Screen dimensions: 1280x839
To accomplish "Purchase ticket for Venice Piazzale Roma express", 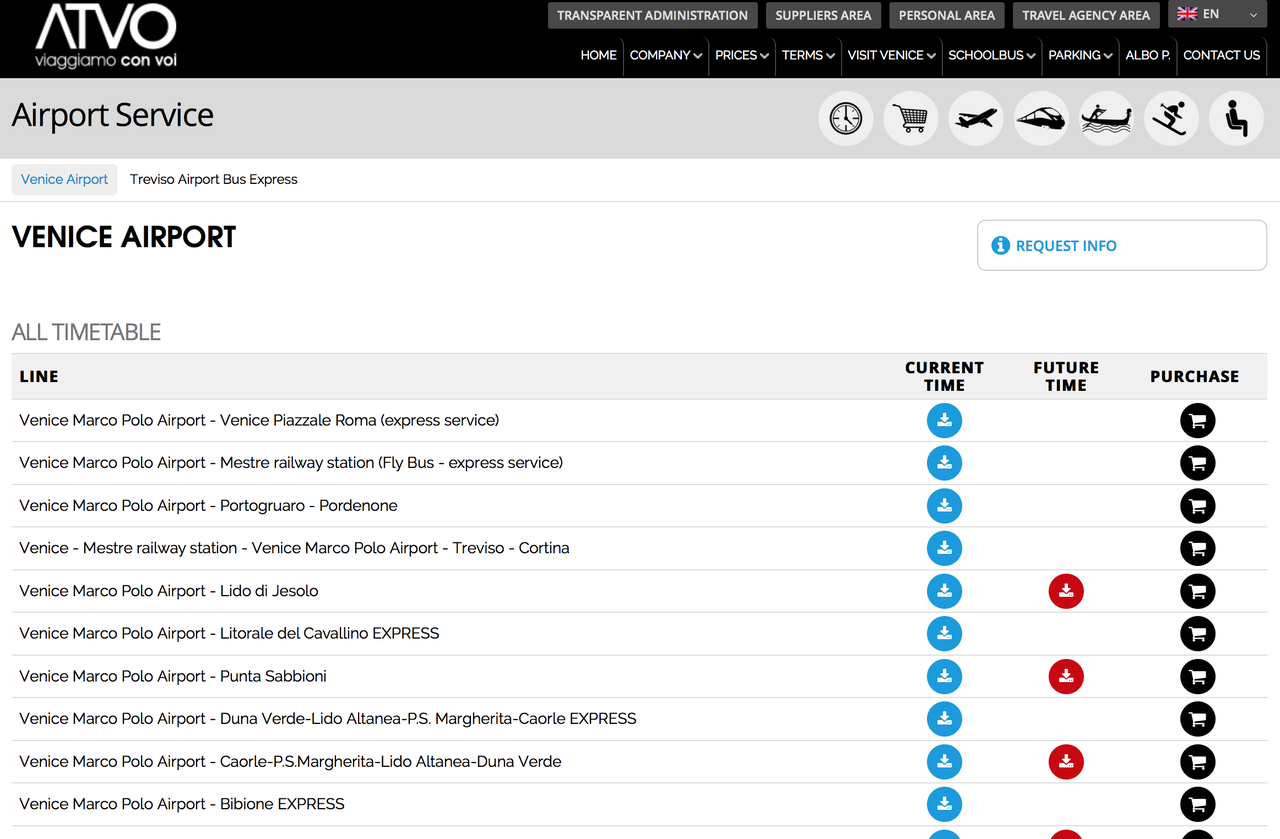I will point(1198,421).
